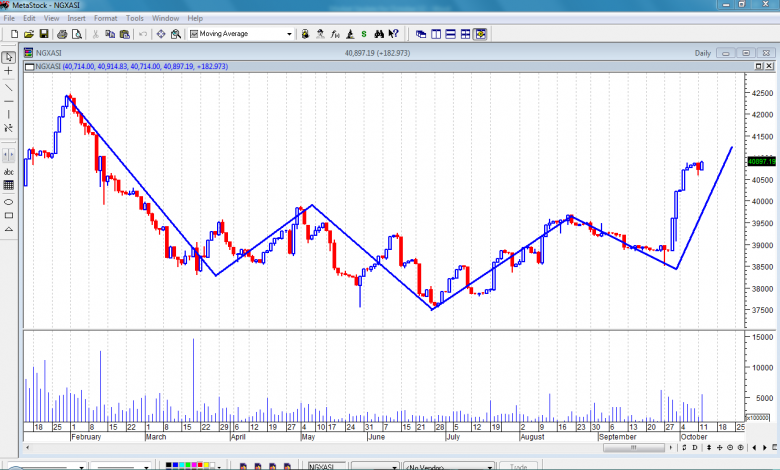Open a file with the folder icon
The height and width of the screenshot is (470, 780).
click(29, 34)
